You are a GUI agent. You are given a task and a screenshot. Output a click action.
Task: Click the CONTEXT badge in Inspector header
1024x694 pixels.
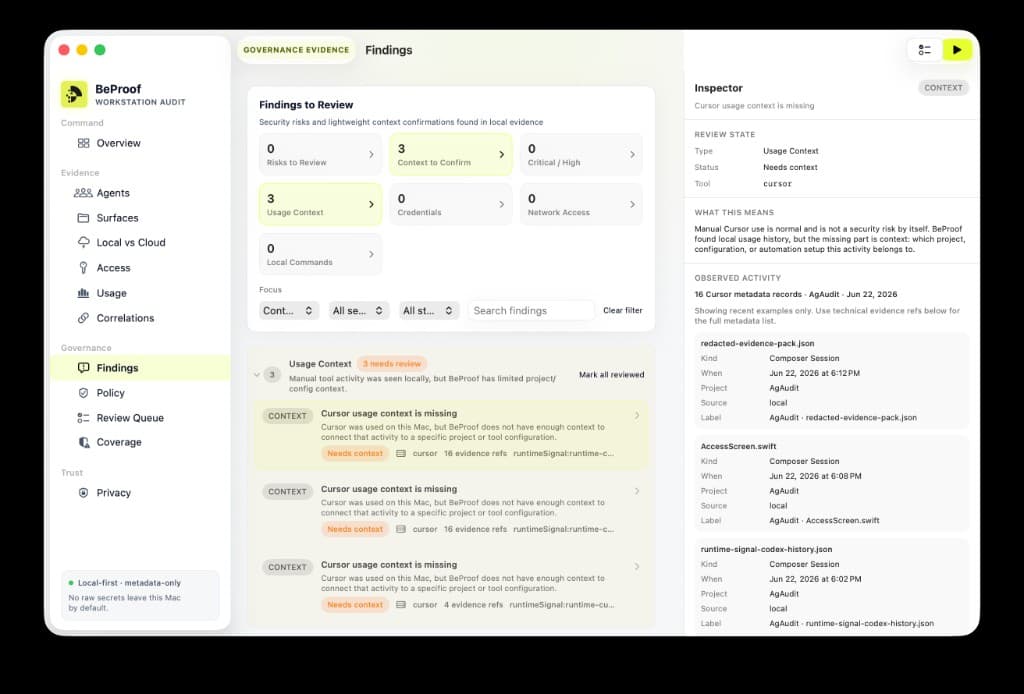click(x=943, y=87)
